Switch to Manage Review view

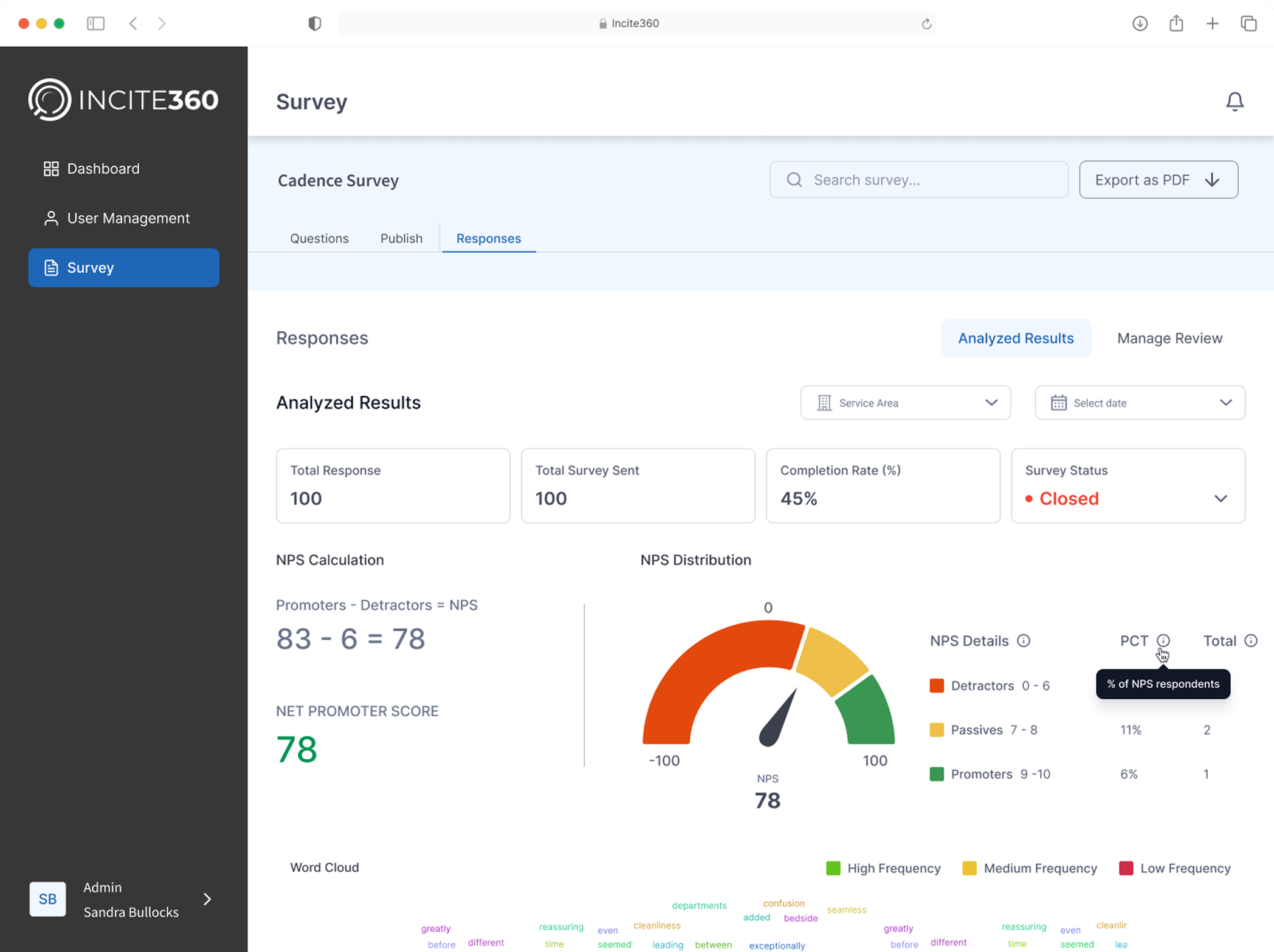tap(1169, 338)
